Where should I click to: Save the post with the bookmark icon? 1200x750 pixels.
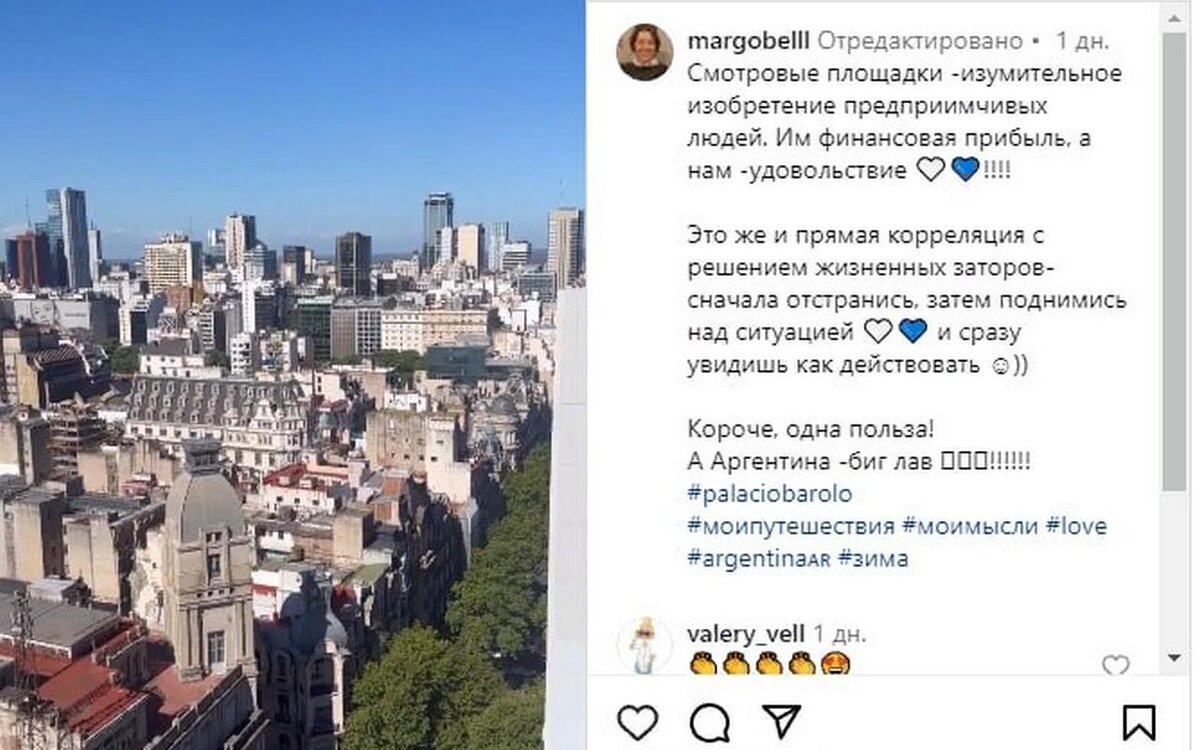pyautogui.click(x=1138, y=722)
